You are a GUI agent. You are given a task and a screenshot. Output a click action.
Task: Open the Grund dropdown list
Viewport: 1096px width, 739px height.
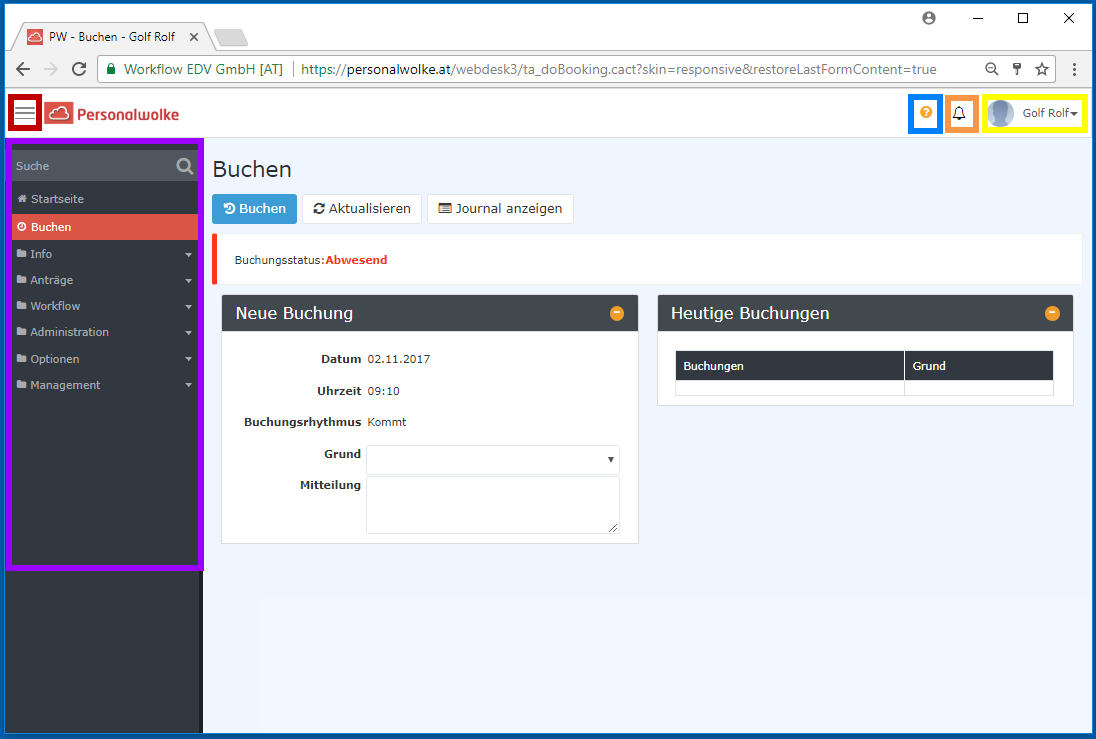(x=493, y=460)
